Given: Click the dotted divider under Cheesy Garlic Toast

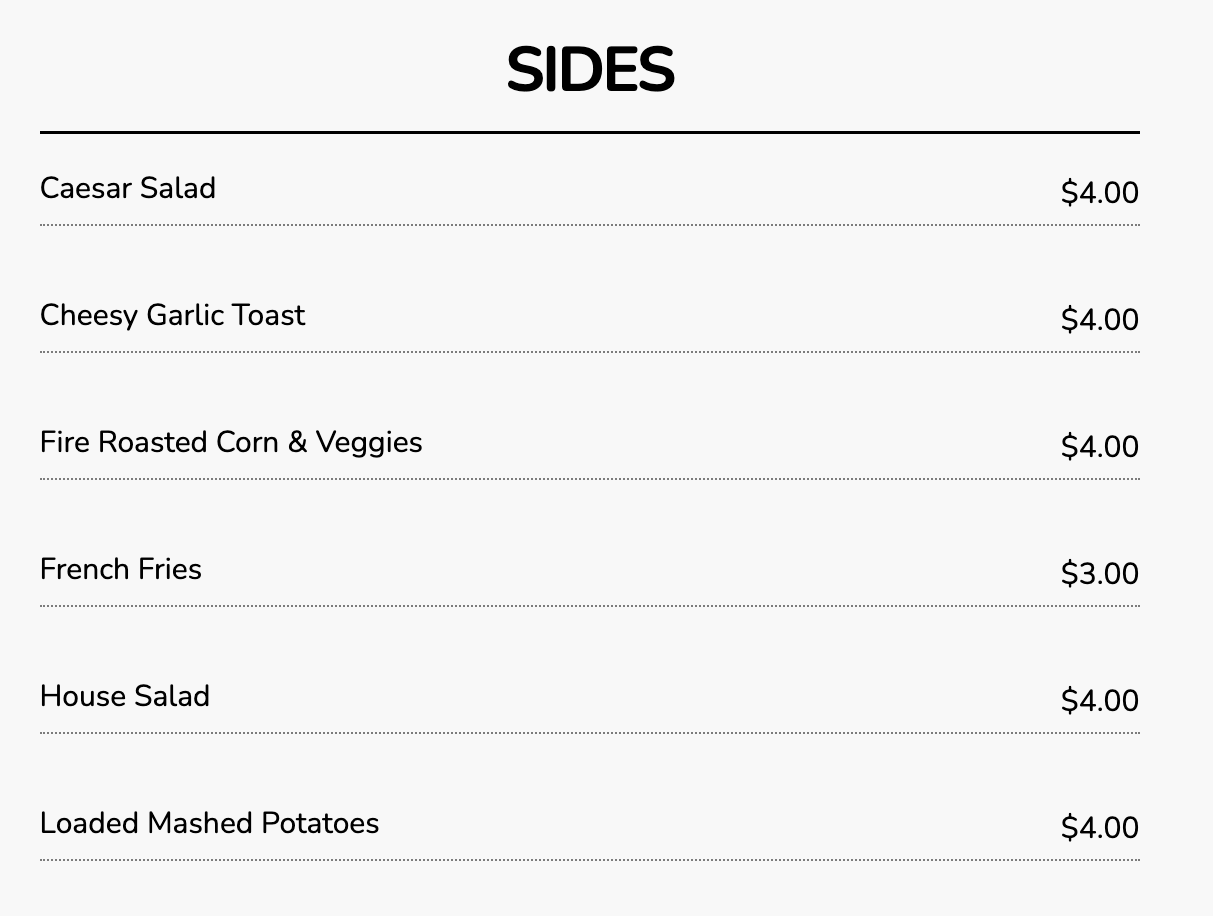Looking at the screenshot, I should pyautogui.click(x=590, y=352).
